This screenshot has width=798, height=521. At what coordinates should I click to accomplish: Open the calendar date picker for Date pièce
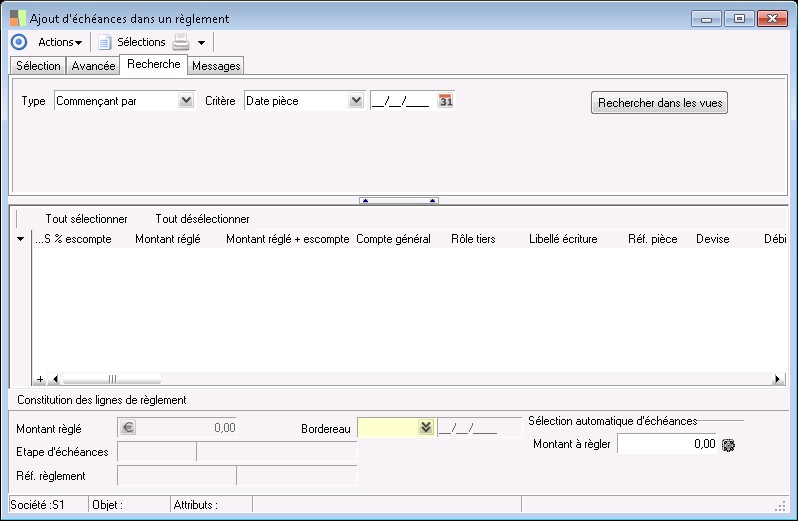[x=446, y=100]
